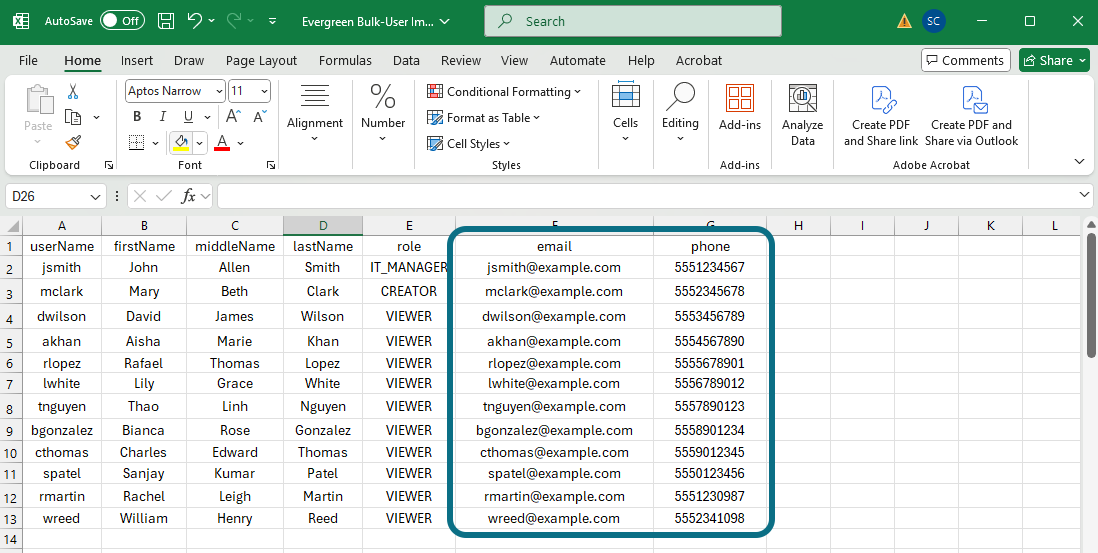The width and height of the screenshot is (1098, 553).
Task: Open the Evergreen Bulk-User file name dropdown
Action: pyautogui.click(x=376, y=22)
